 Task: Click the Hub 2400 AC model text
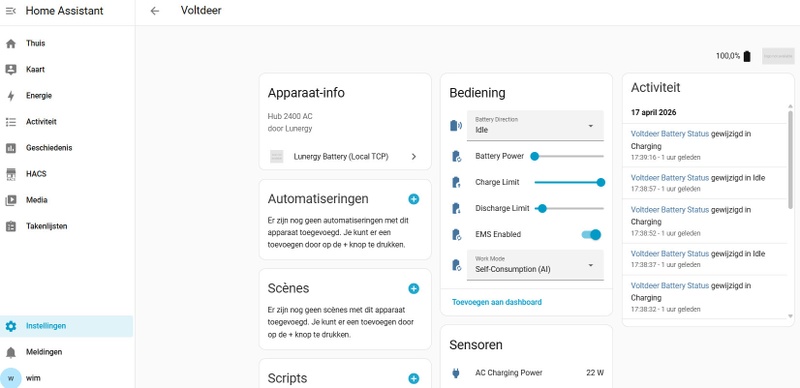pyautogui.click(x=290, y=116)
